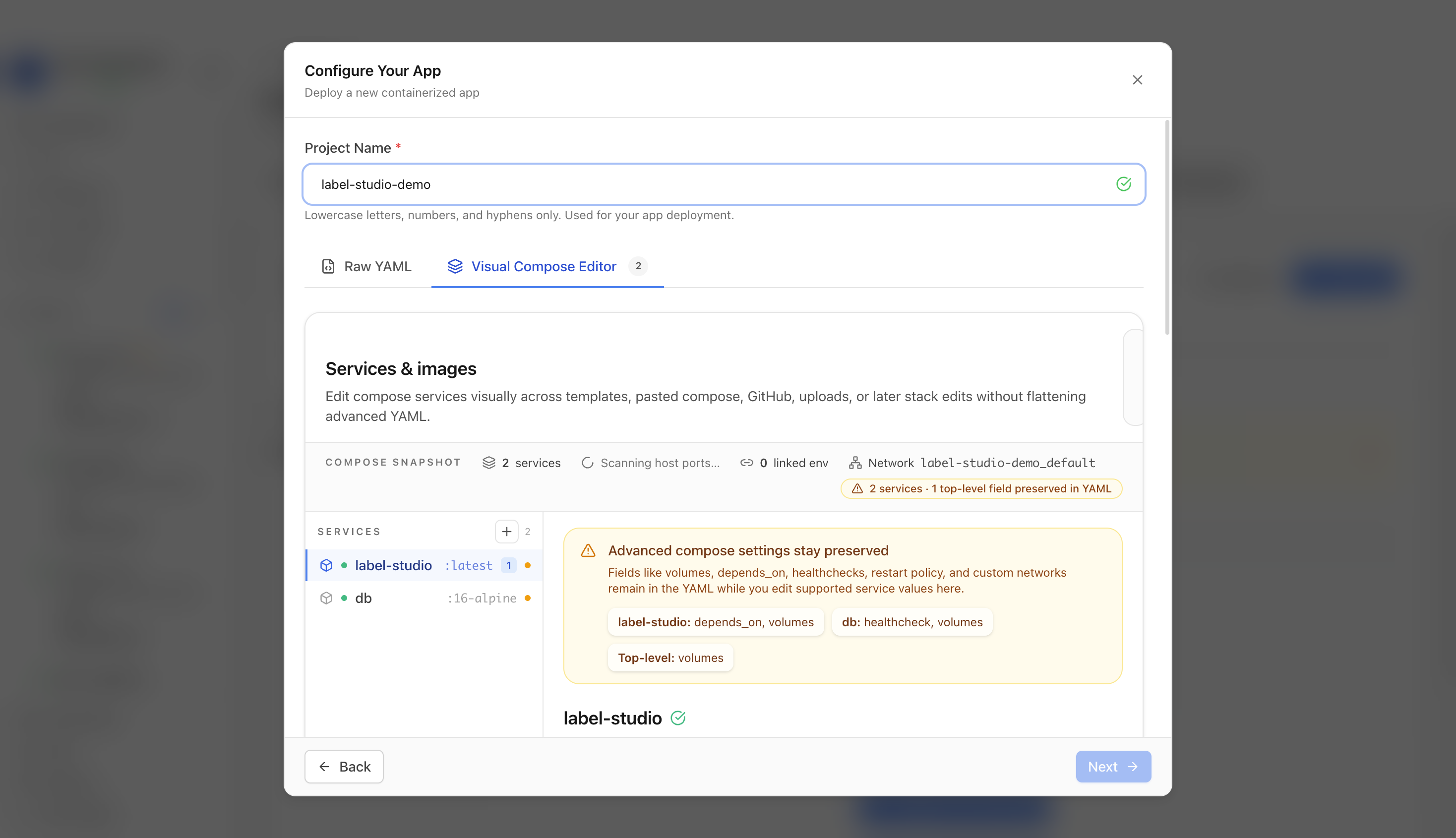Screen dimensions: 1456x838
Task: Click the warning pill about preserved YAML fields
Action: click(981, 488)
